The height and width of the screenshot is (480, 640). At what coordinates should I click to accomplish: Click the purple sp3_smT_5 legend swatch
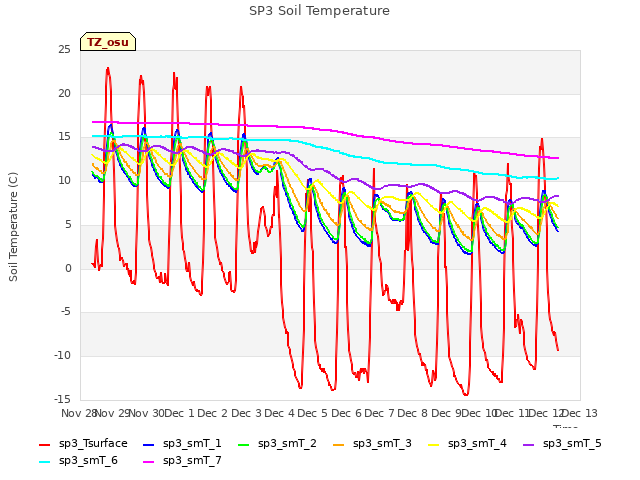529,445
